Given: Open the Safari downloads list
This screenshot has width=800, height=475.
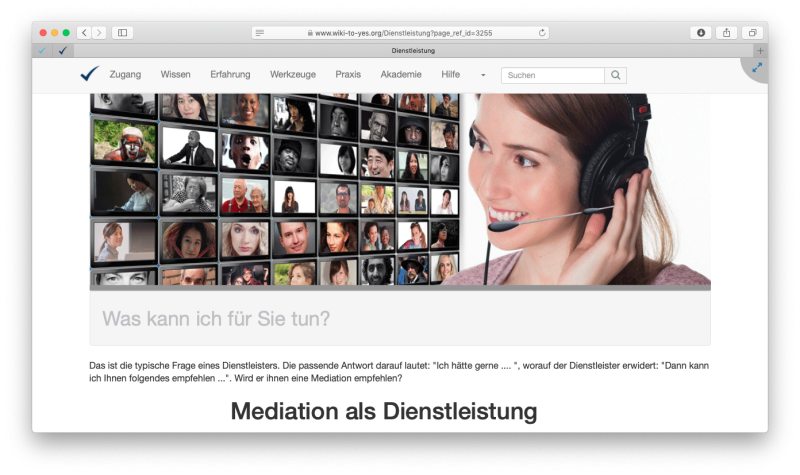Looking at the screenshot, I should tap(700, 33).
